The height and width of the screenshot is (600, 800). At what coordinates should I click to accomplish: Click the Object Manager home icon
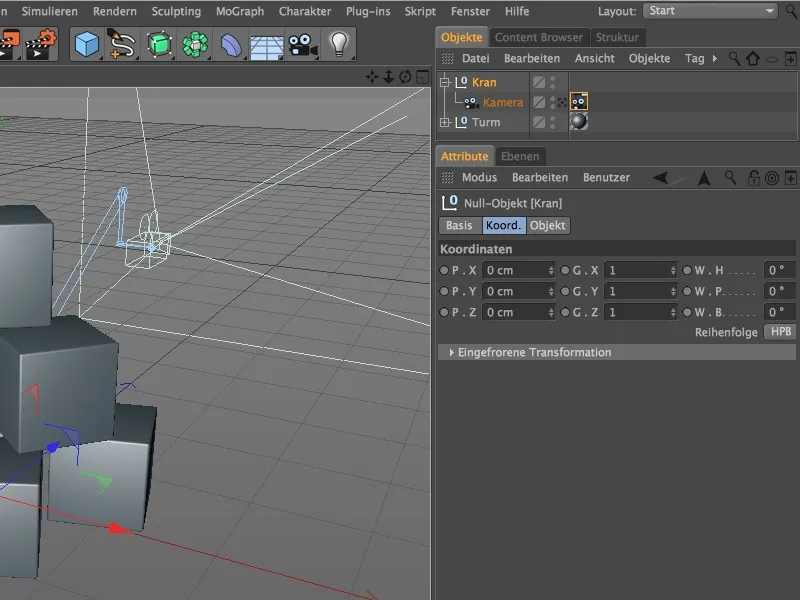coord(753,59)
